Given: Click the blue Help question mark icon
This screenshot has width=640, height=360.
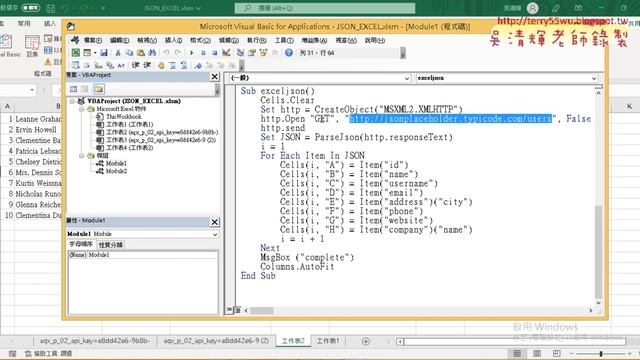Looking at the screenshot, I should [x=289, y=53].
